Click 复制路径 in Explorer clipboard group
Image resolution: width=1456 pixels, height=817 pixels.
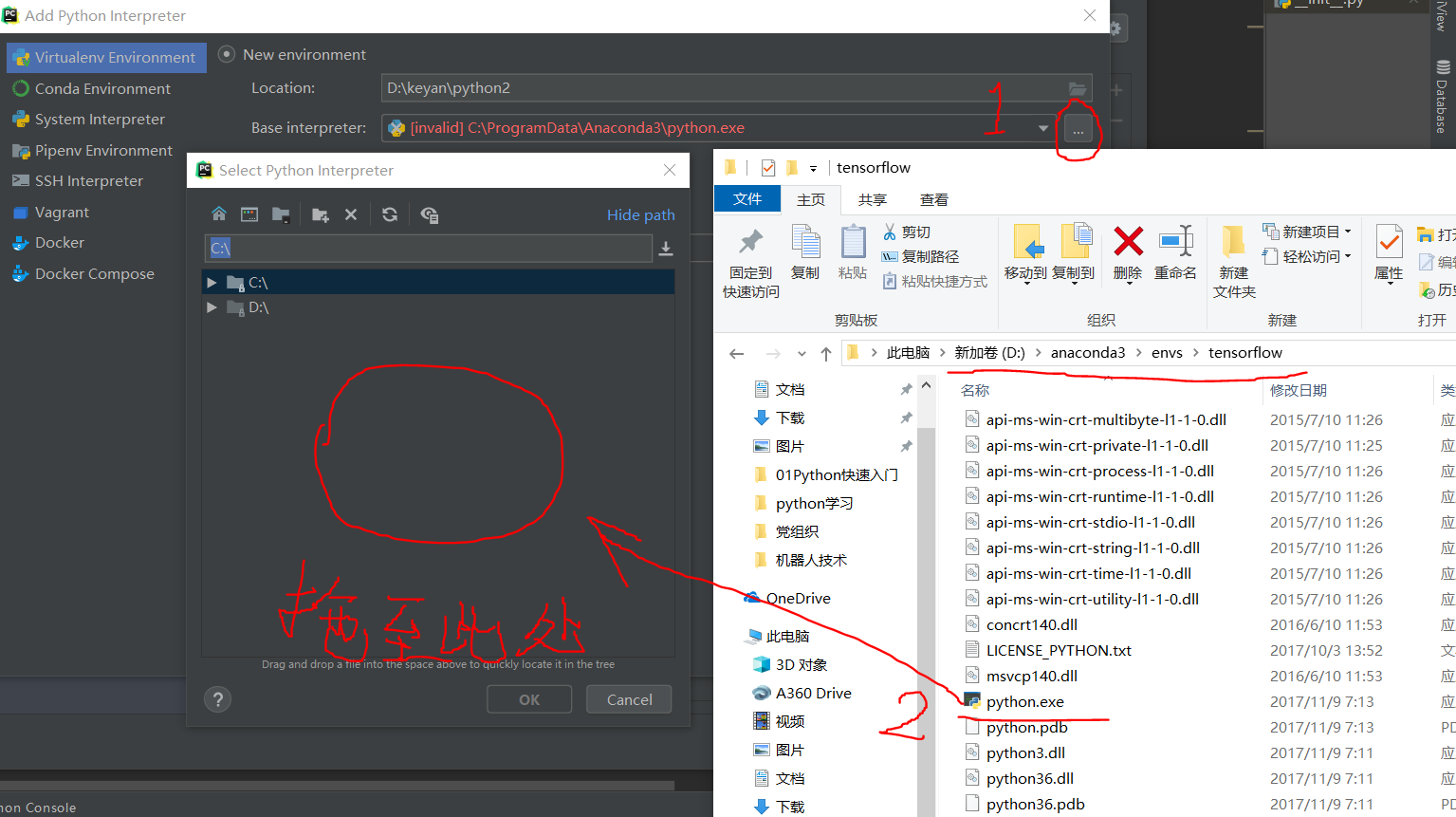click(920, 257)
